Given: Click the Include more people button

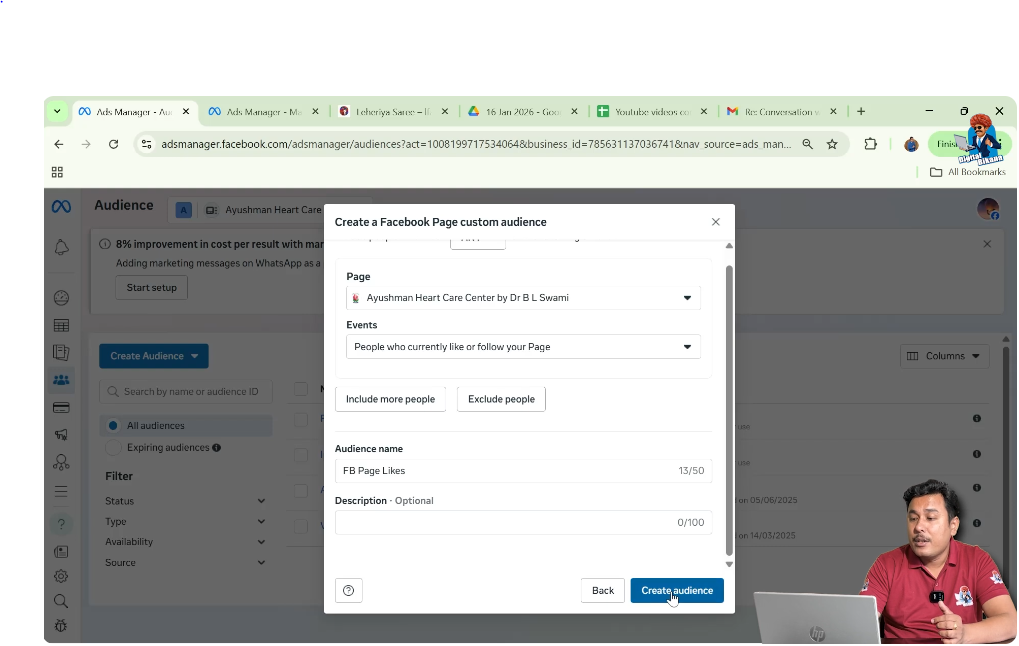Looking at the screenshot, I should pos(390,398).
